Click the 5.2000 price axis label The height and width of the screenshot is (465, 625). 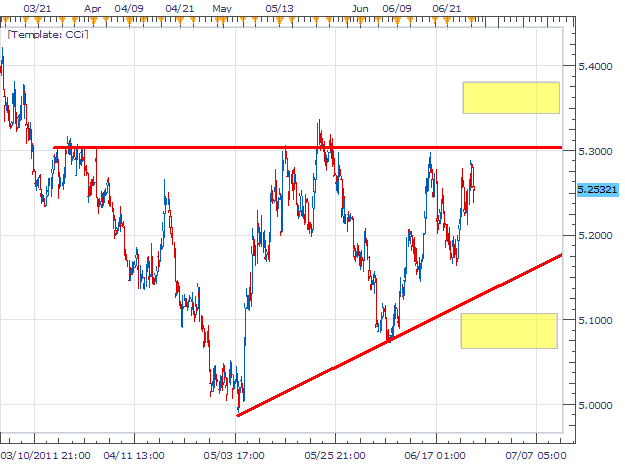coord(596,235)
